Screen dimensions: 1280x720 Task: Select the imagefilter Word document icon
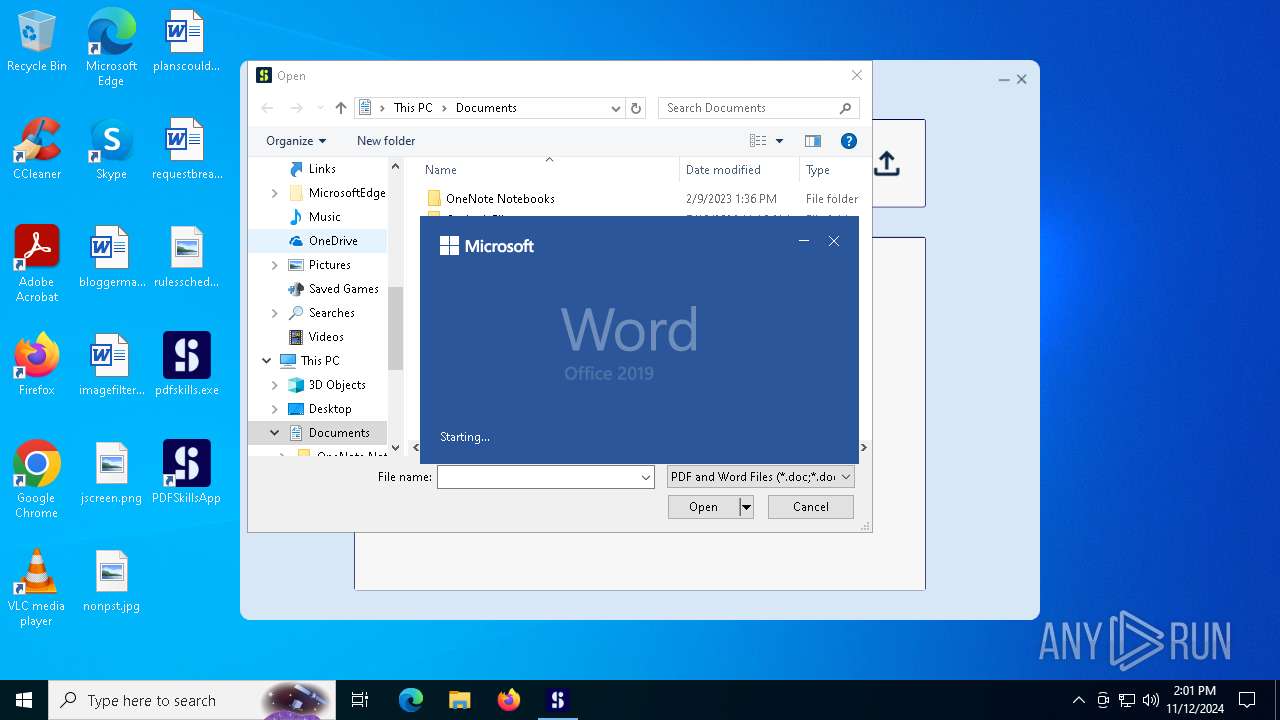(x=111, y=365)
